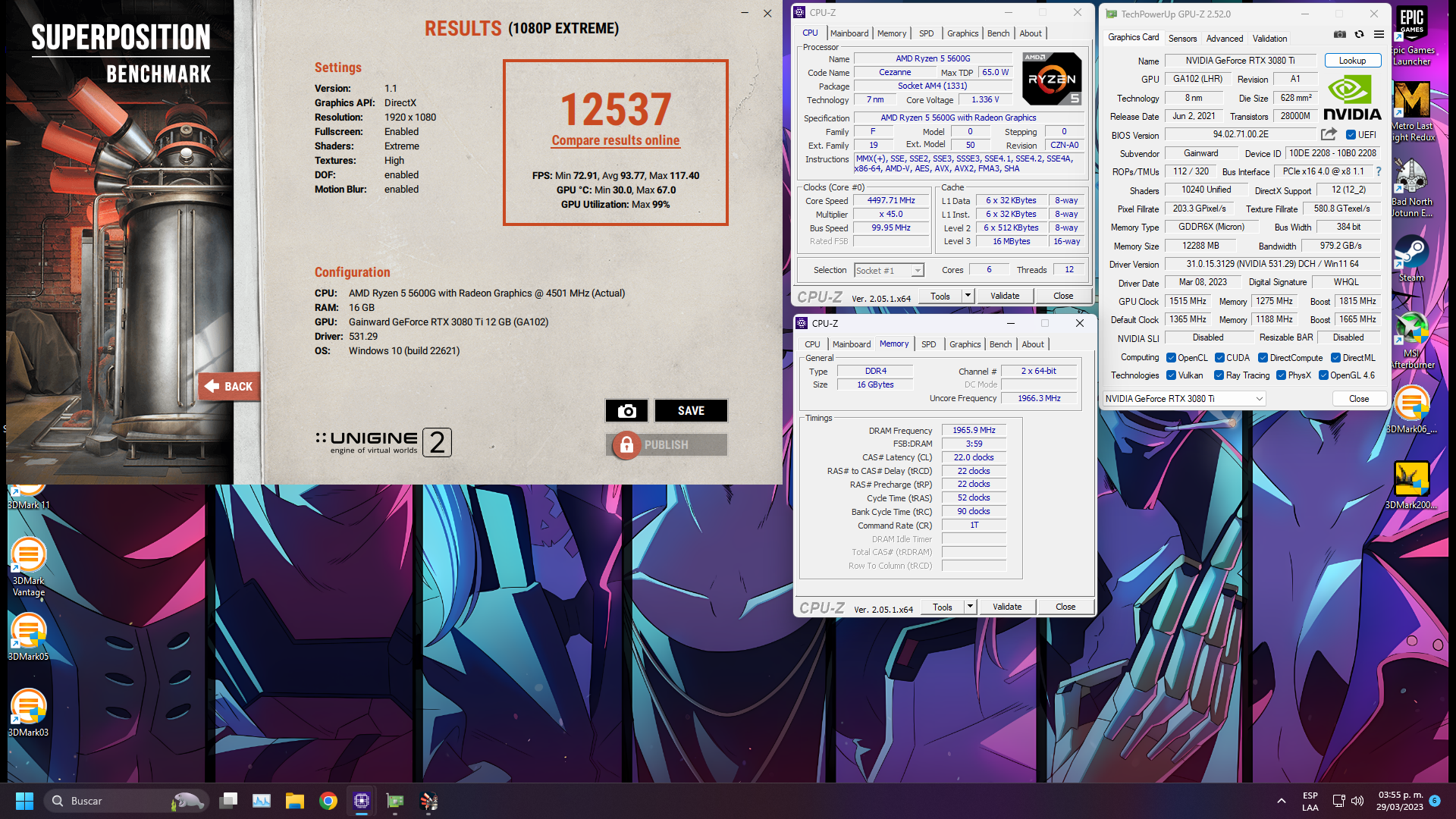Toggle Ray Tracing checkbox
1456x819 pixels.
click(1219, 375)
